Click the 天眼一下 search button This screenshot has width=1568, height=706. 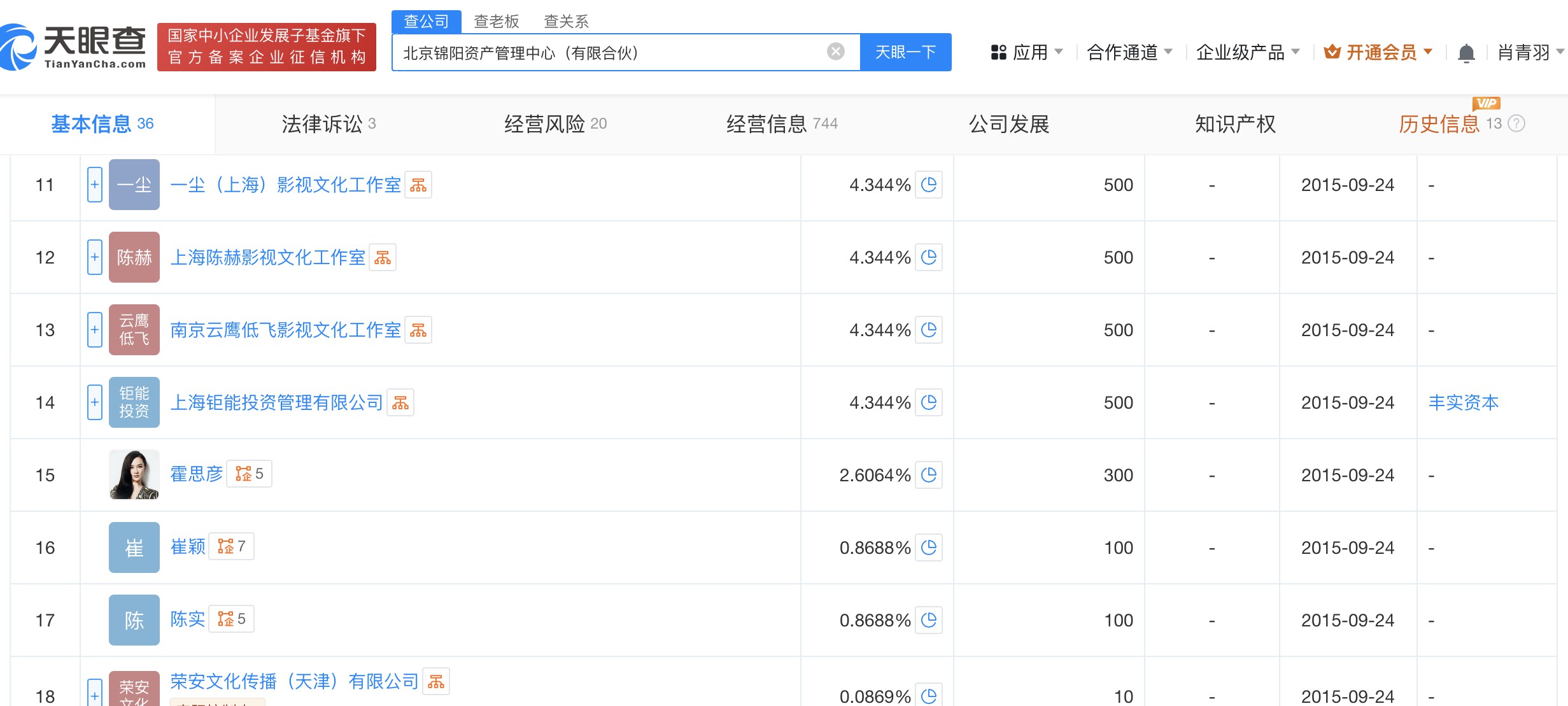[x=905, y=52]
